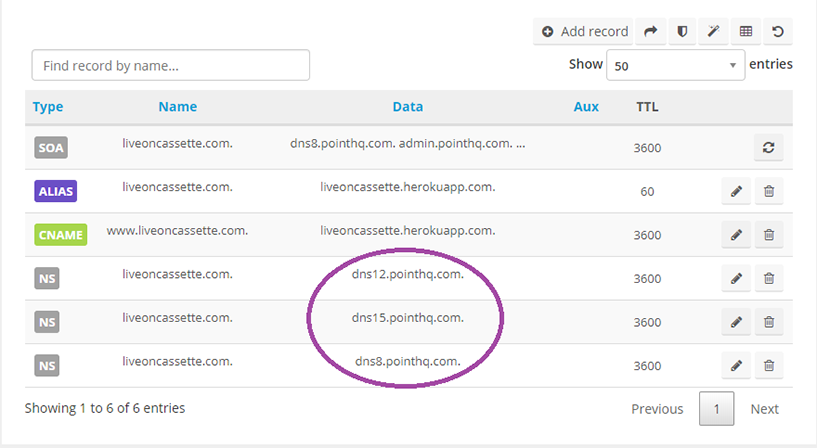817x448 pixels.
Task: Click NS badge of dns12 row
Action: pos(47,278)
